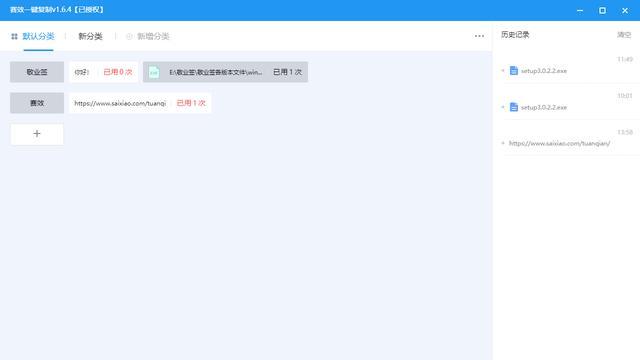Click the plus icon beside 新增分类
This screenshot has height=360, width=640.
click(x=129, y=36)
